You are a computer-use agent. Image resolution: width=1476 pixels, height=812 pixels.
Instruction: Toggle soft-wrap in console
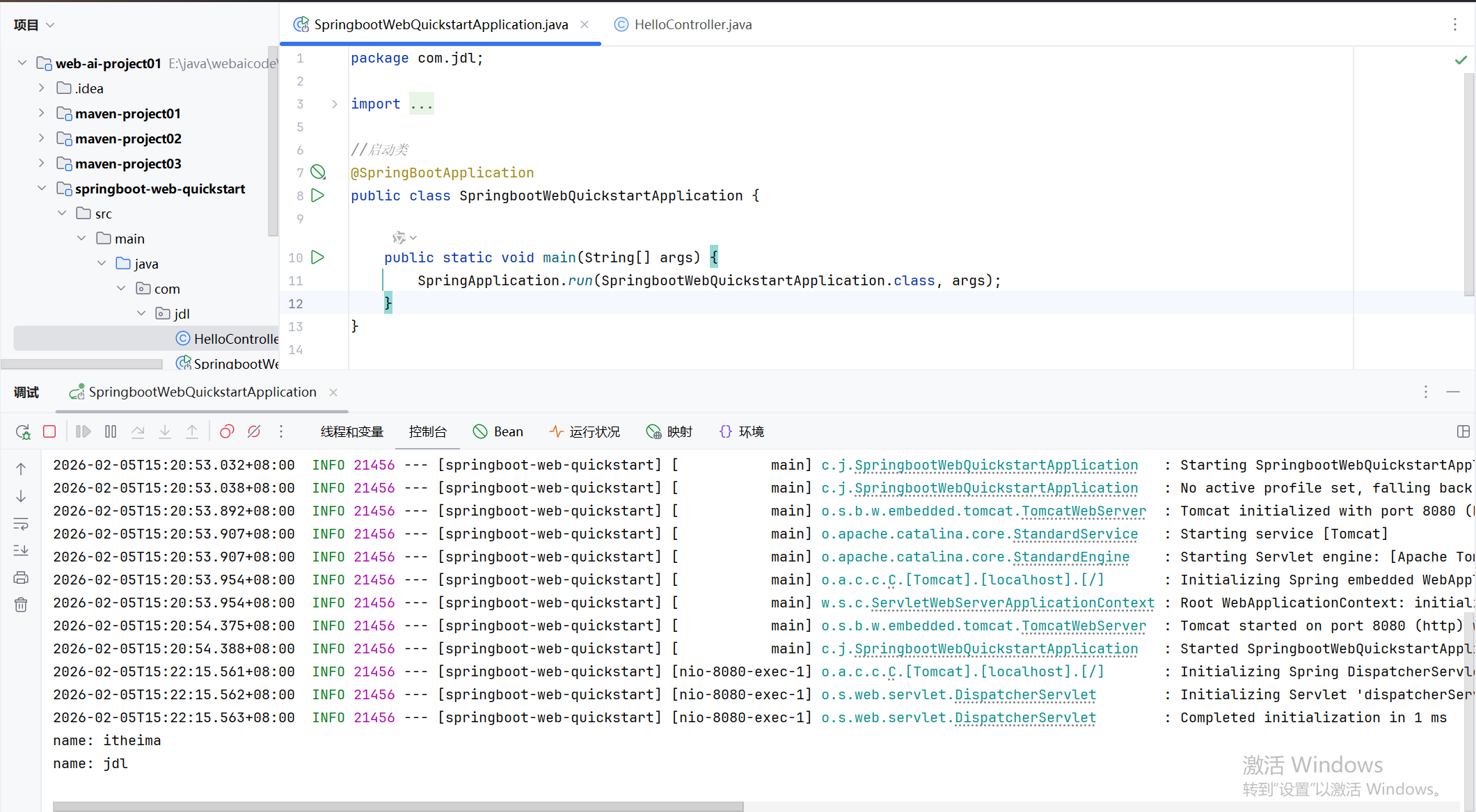[21, 524]
